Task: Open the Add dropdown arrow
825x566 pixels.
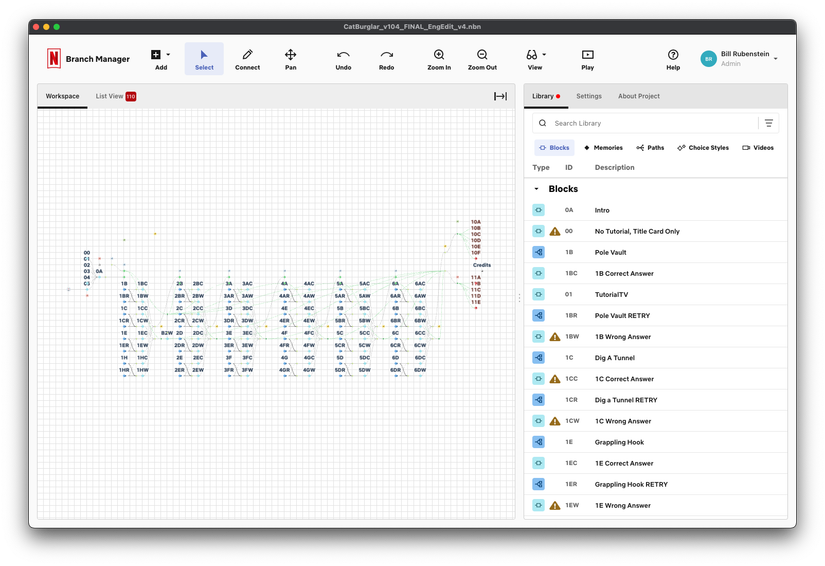Action: coord(168,54)
